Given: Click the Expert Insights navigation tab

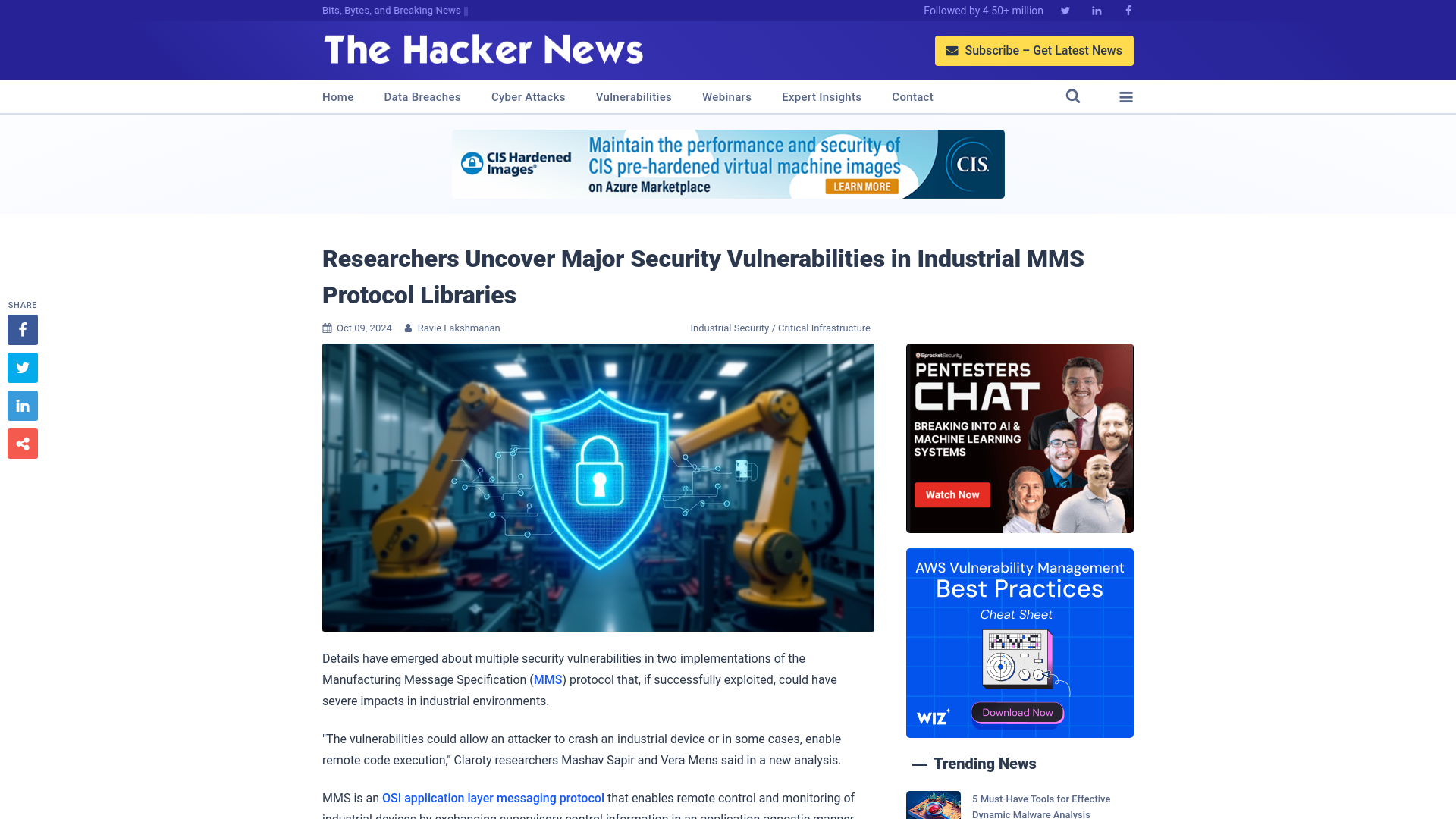Looking at the screenshot, I should point(821,96).
